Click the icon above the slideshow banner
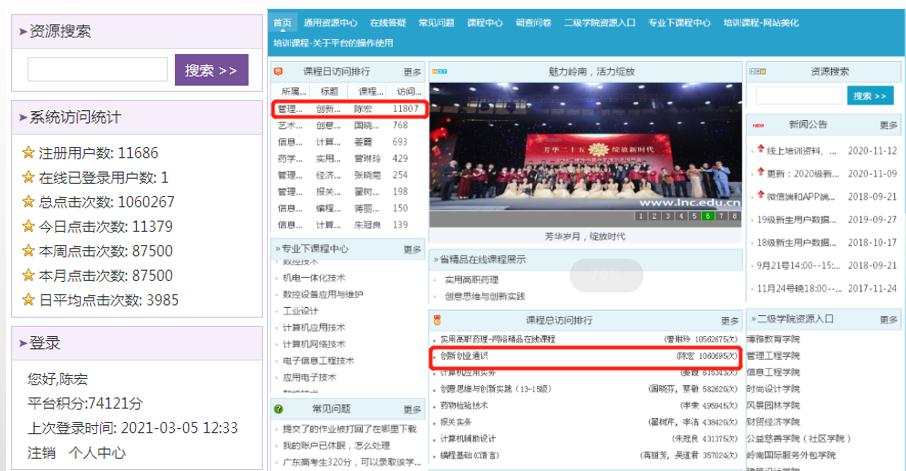 point(439,72)
